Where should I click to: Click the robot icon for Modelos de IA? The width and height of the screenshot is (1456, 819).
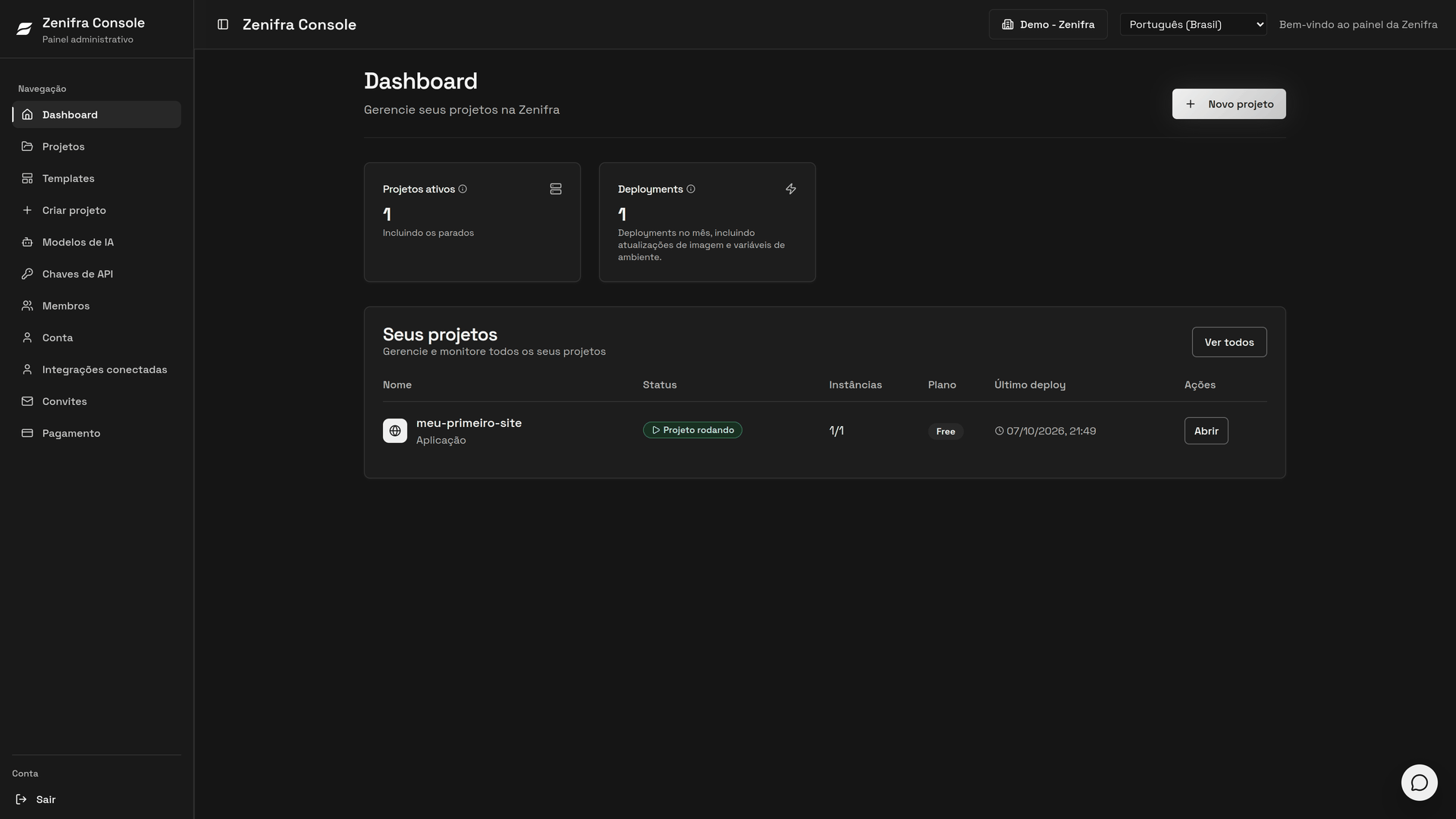pos(27,242)
